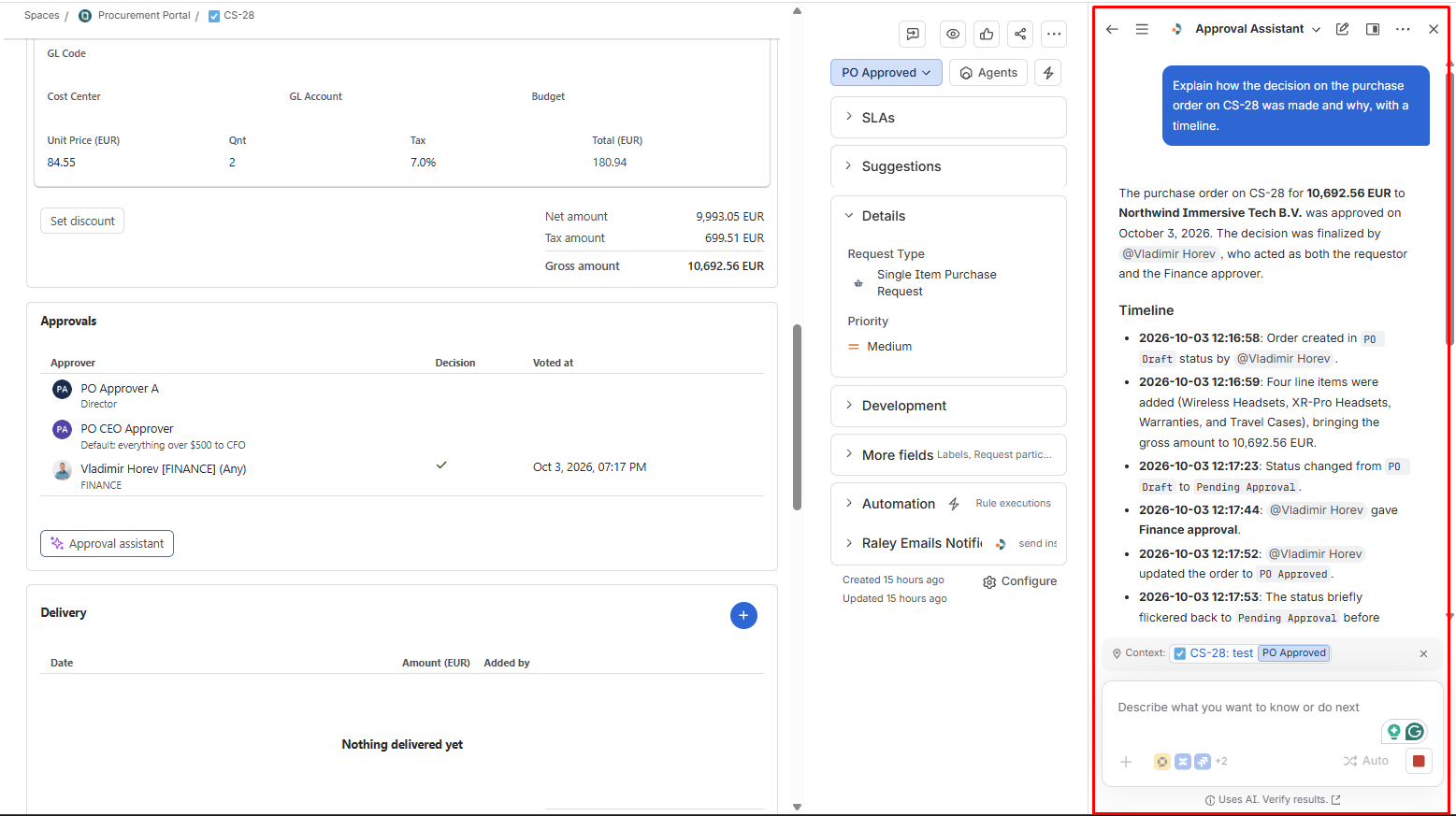Image resolution: width=1456 pixels, height=816 pixels.
Task: Click the main page vertical scrollbar thumb
Action: pyautogui.click(x=797, y=417)
